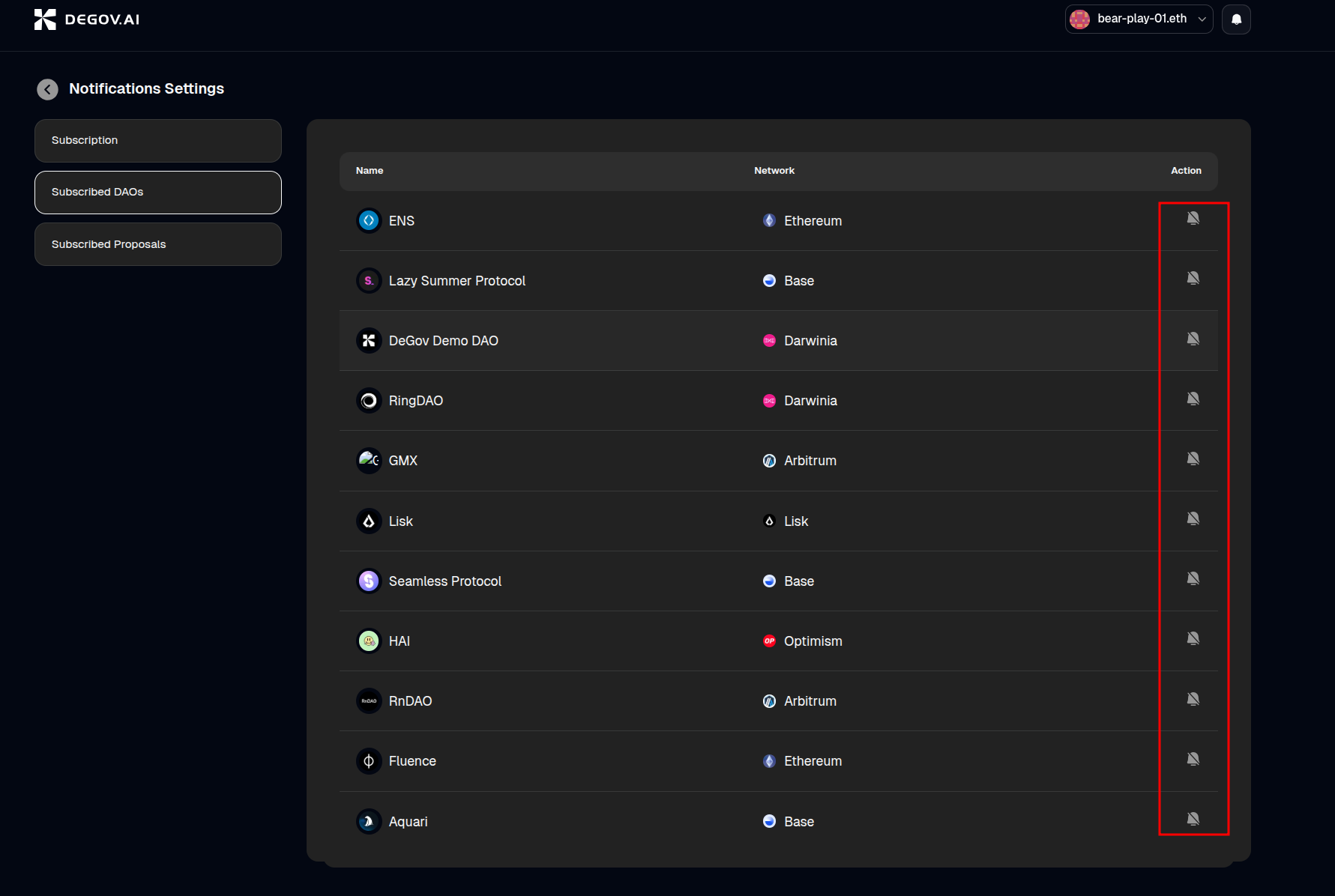The image size is (1335, 896).
Task: Click the HAI DAO logo icon
Action: pos(369,641)
